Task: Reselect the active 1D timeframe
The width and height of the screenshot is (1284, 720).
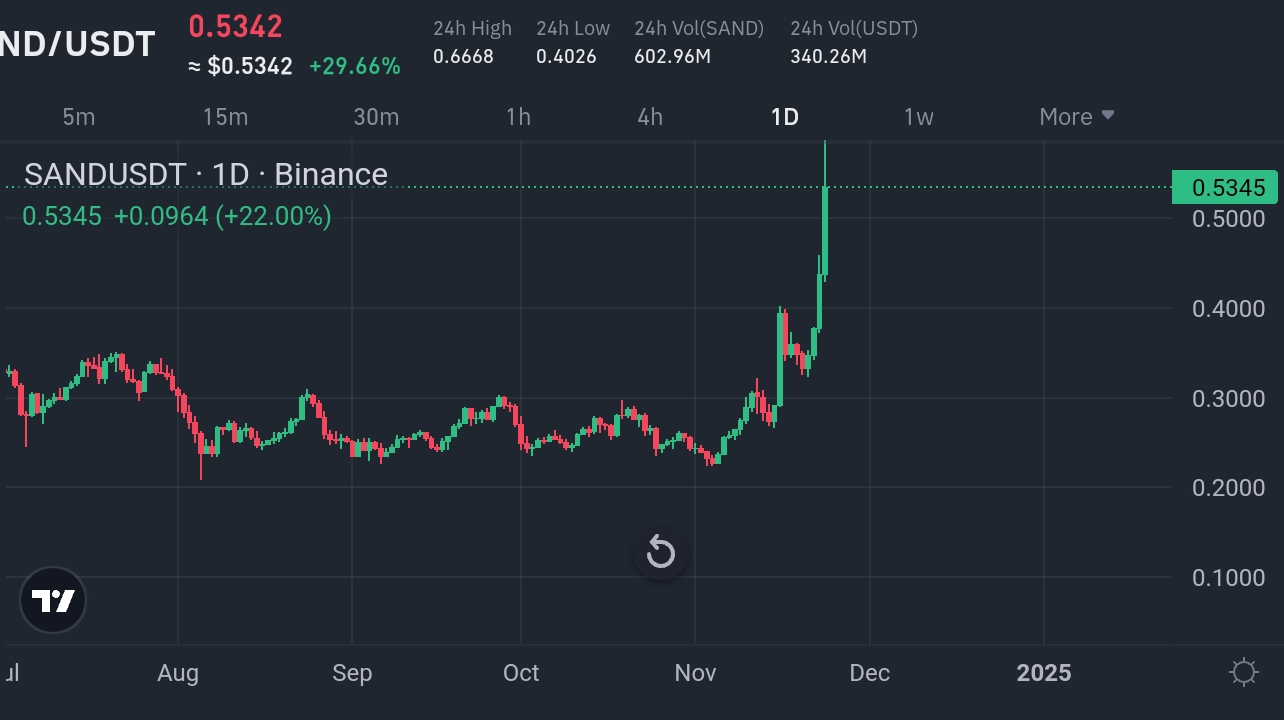Action: (x=784, y=116)
